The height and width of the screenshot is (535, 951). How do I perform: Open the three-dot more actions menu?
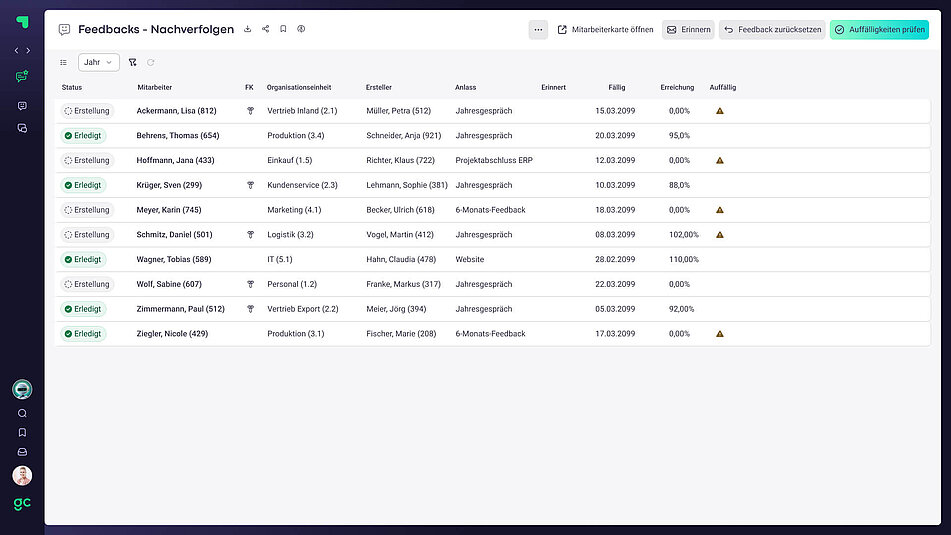(538, 30)
